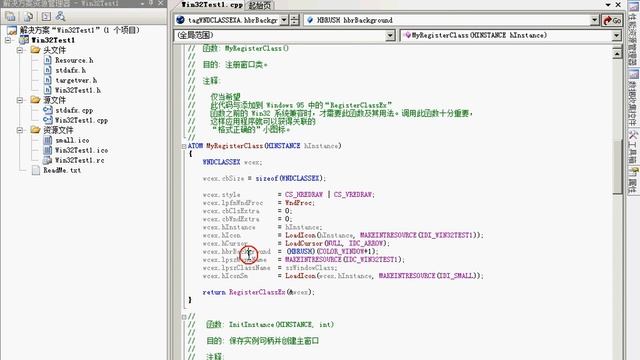Switch to the Win32Test1.cpp editor tab
The image size is (640, 360).
point(211,5)
